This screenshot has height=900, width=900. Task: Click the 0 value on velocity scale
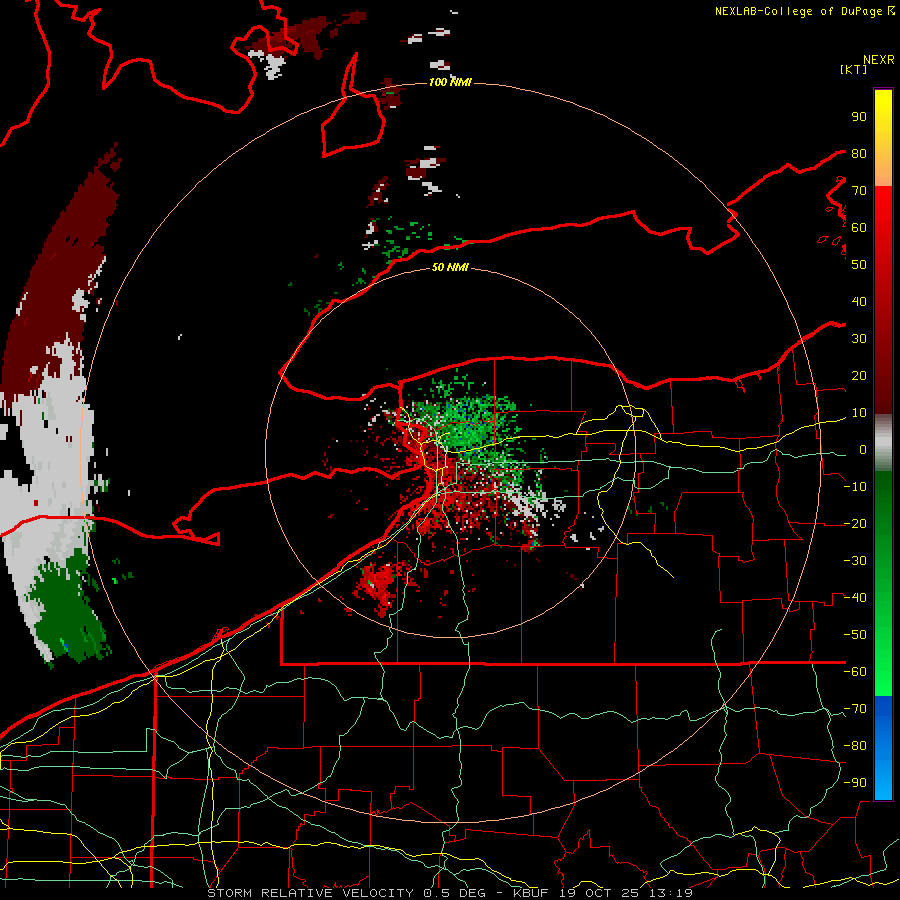pos(862,449)
